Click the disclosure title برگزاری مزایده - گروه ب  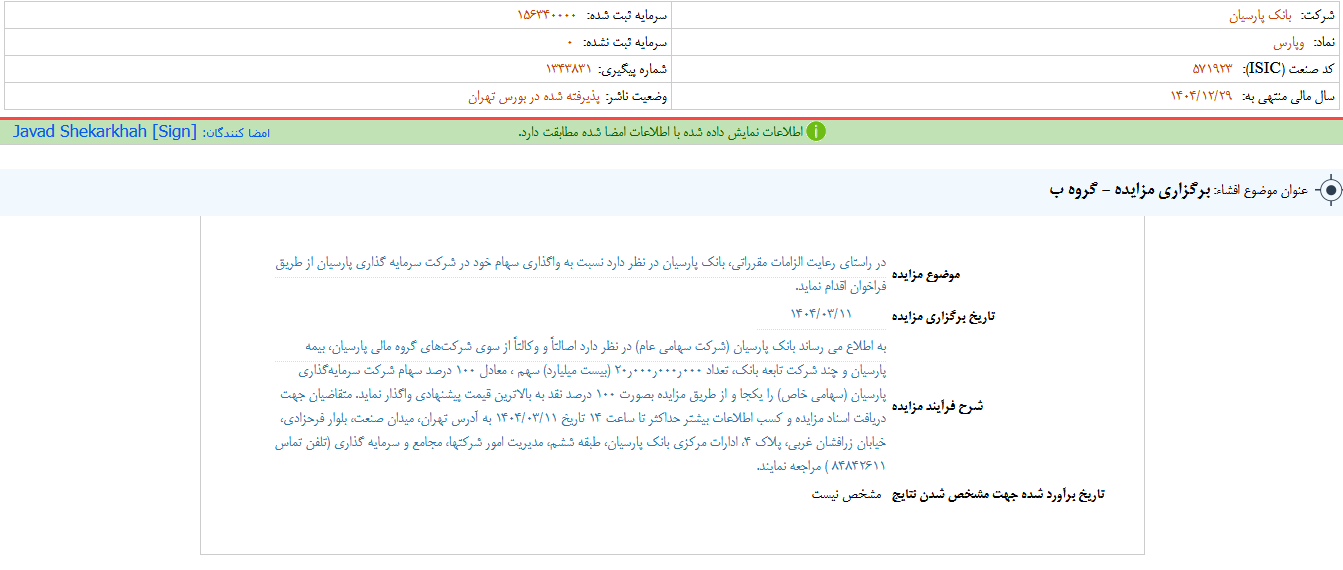point(1130,190)
